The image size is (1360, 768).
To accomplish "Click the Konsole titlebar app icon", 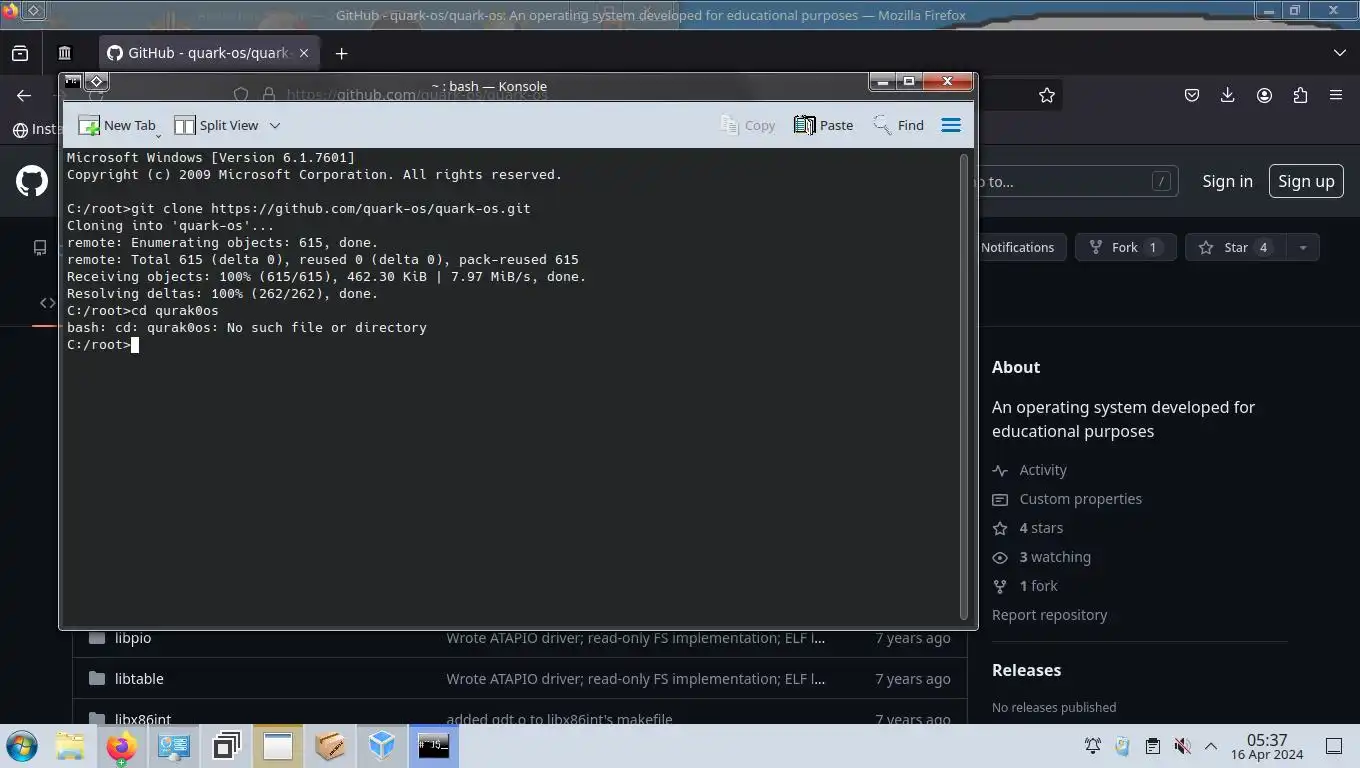I will click(72, 81).
